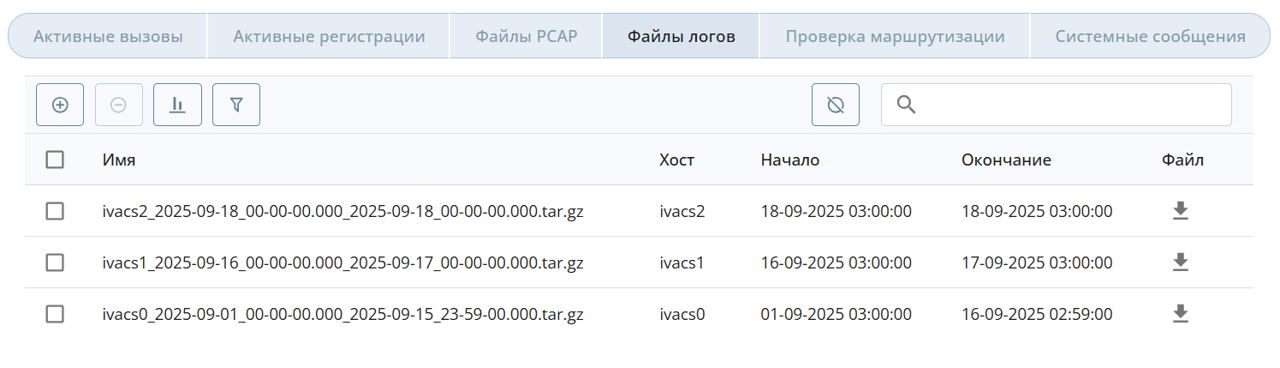The height and width of the screenshot is (368, 1280).
Task: Switch to the Активные регистрации tab
Action: 329,37
